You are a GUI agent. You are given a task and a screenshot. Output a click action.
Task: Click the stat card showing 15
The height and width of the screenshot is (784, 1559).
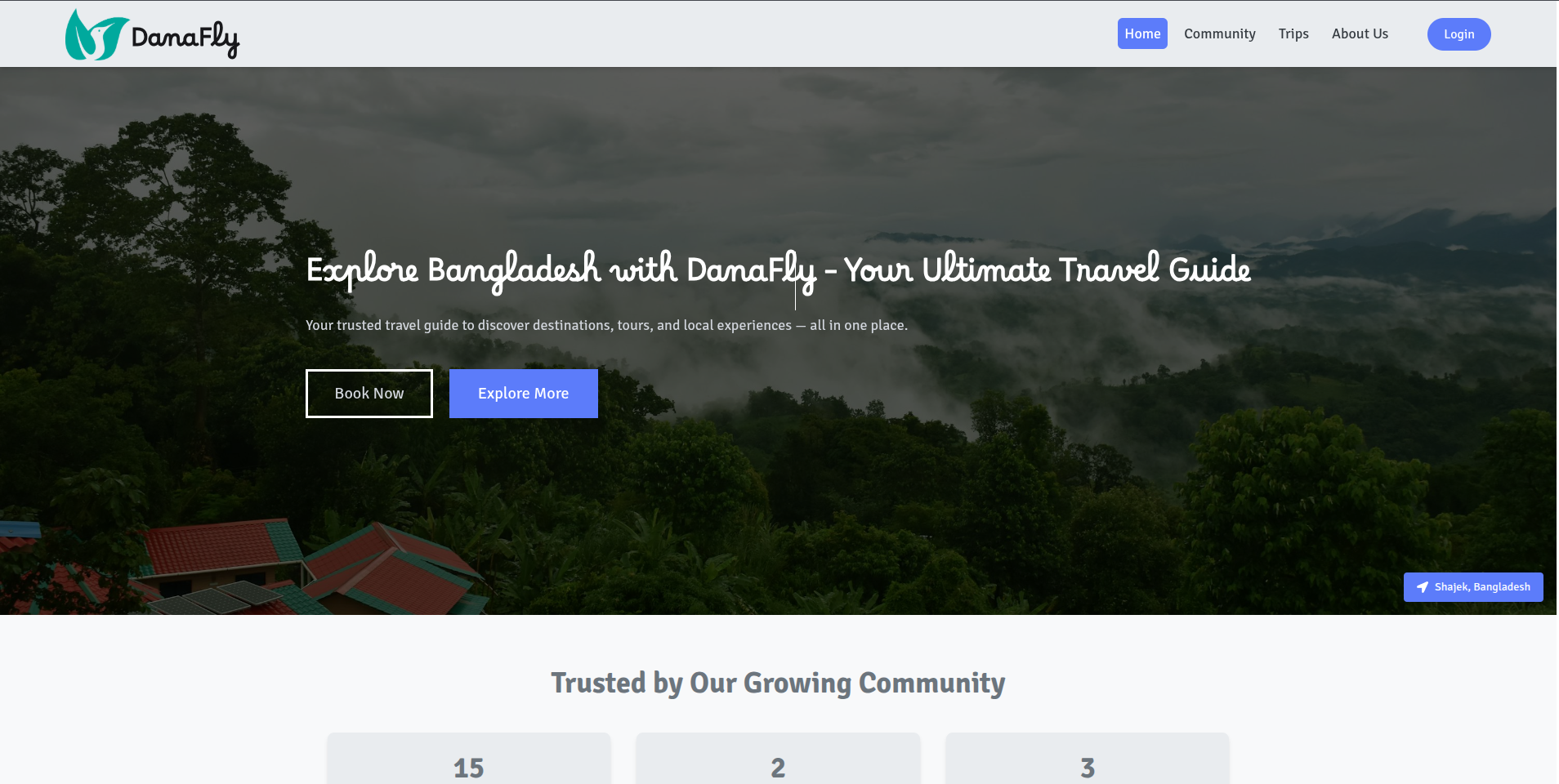469,759
